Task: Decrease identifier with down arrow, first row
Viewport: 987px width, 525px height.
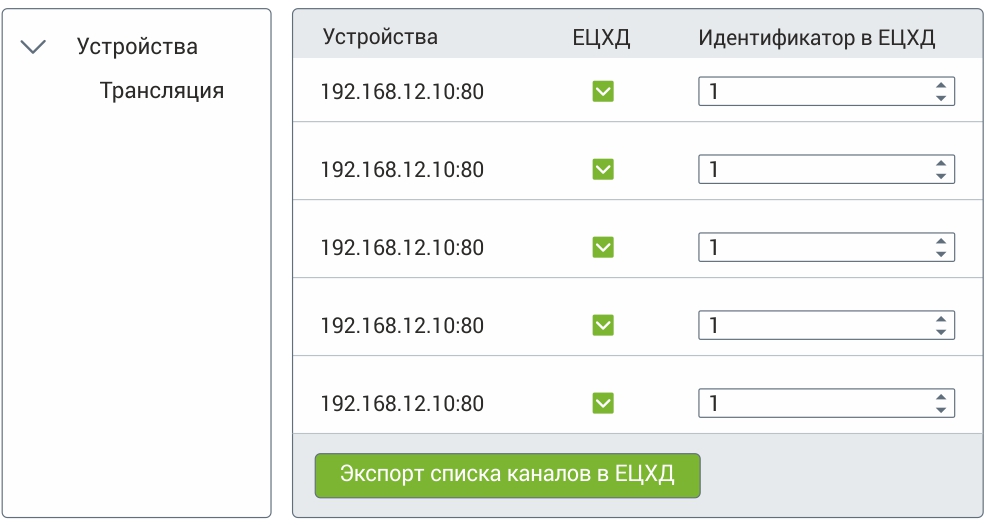Action: click(x=940, y=98)
